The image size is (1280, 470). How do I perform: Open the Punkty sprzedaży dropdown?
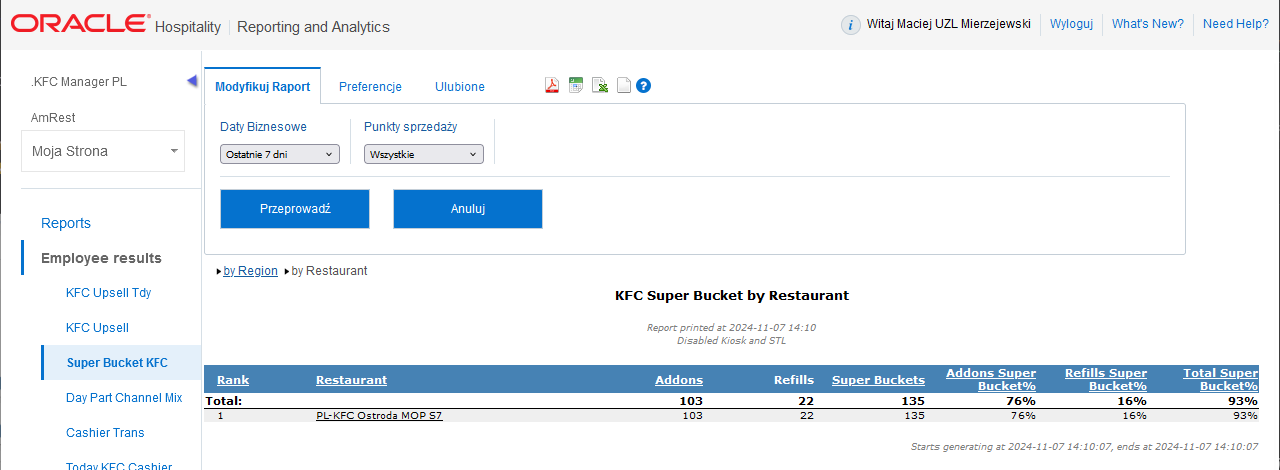(424, 155)
